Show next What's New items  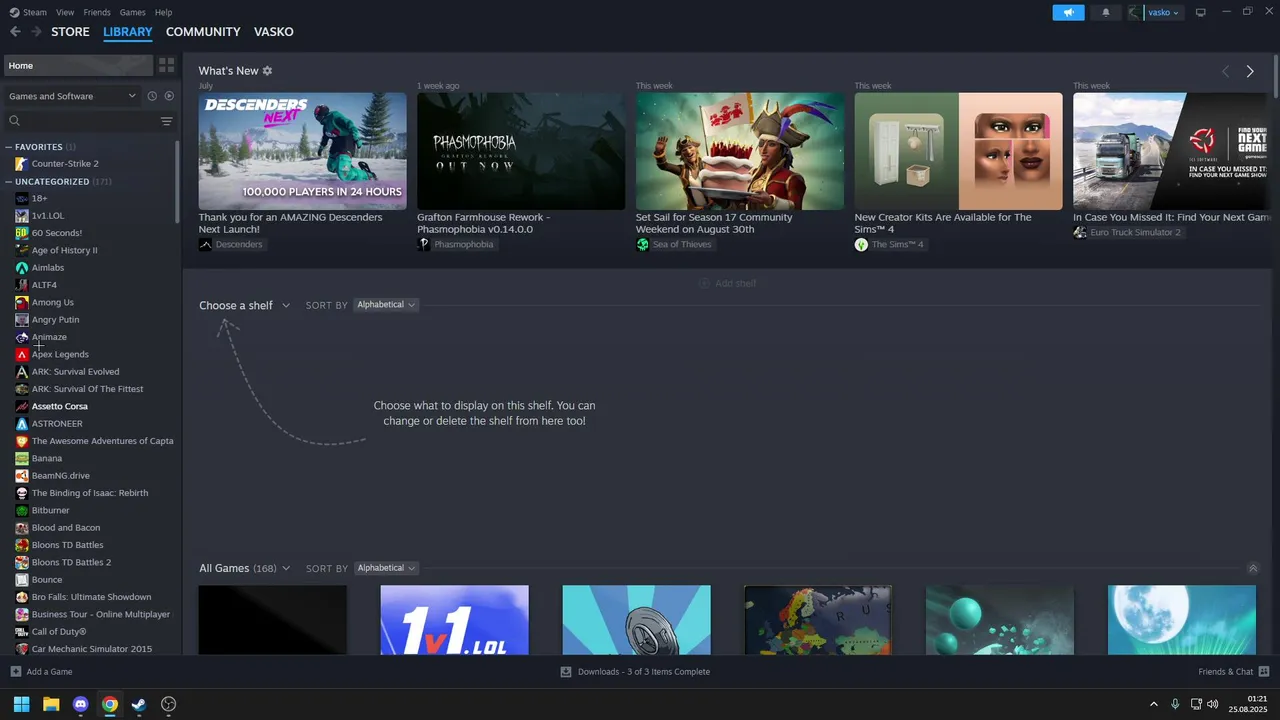click(x=1250, y=71)
